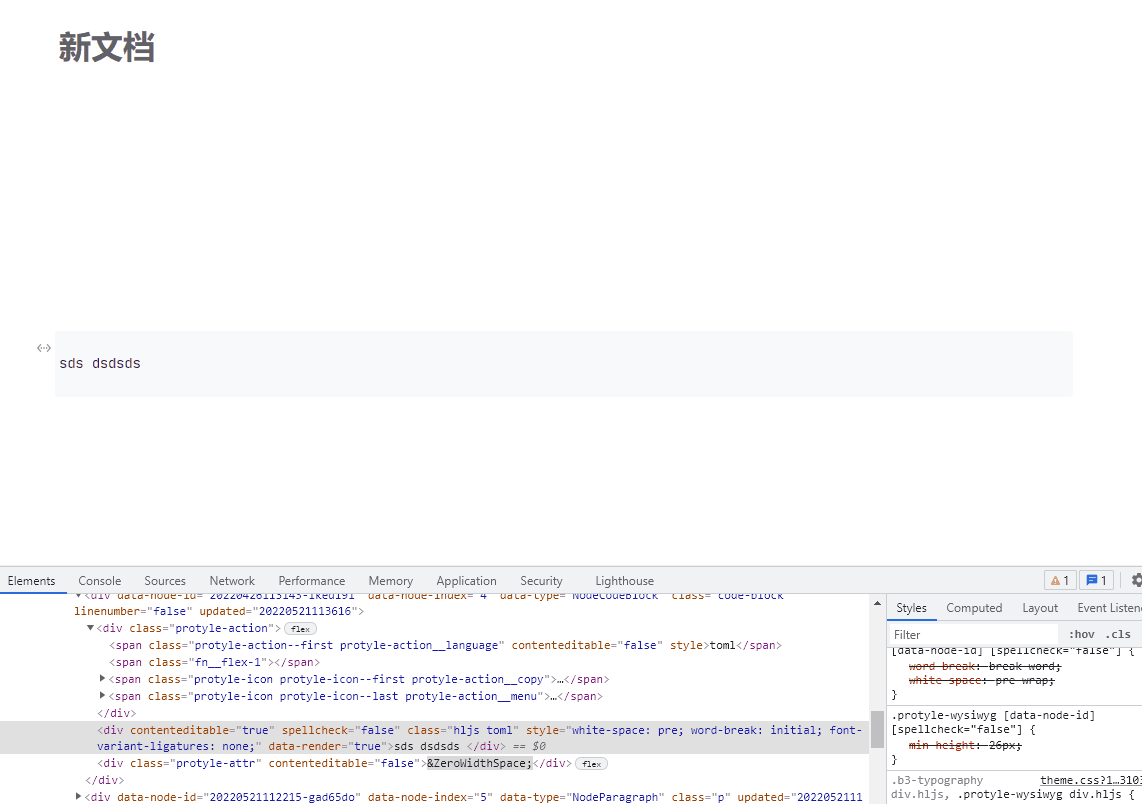Click the orange warning triangle counter
1142x804 pixels.
[1059, 579]
